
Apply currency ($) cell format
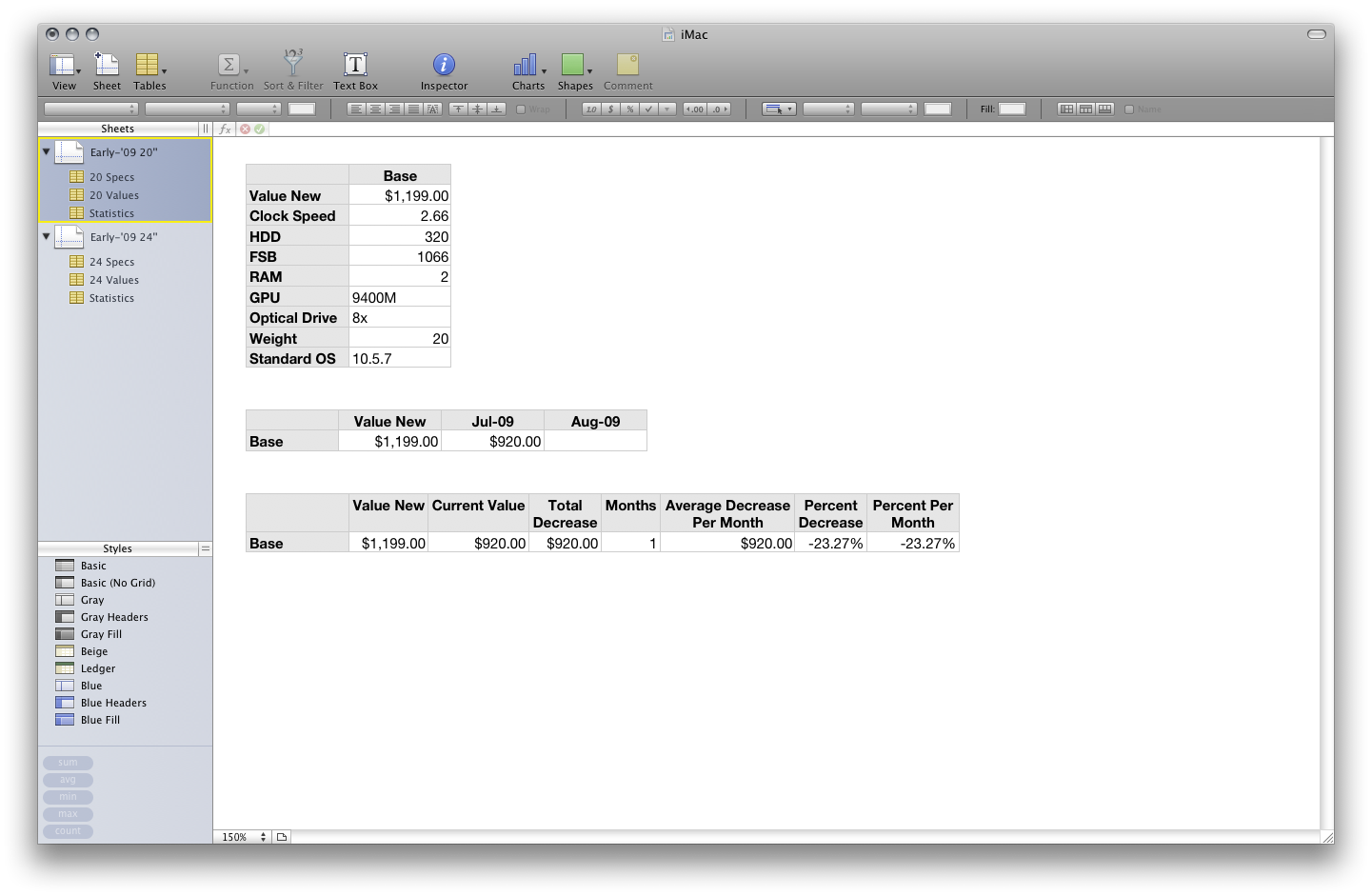point(610,109)
